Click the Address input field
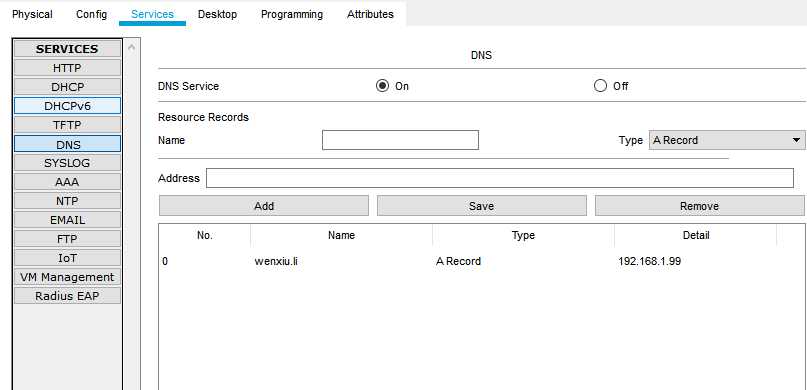This screenshot has height=390, width=807. click(x=500, y=178)
